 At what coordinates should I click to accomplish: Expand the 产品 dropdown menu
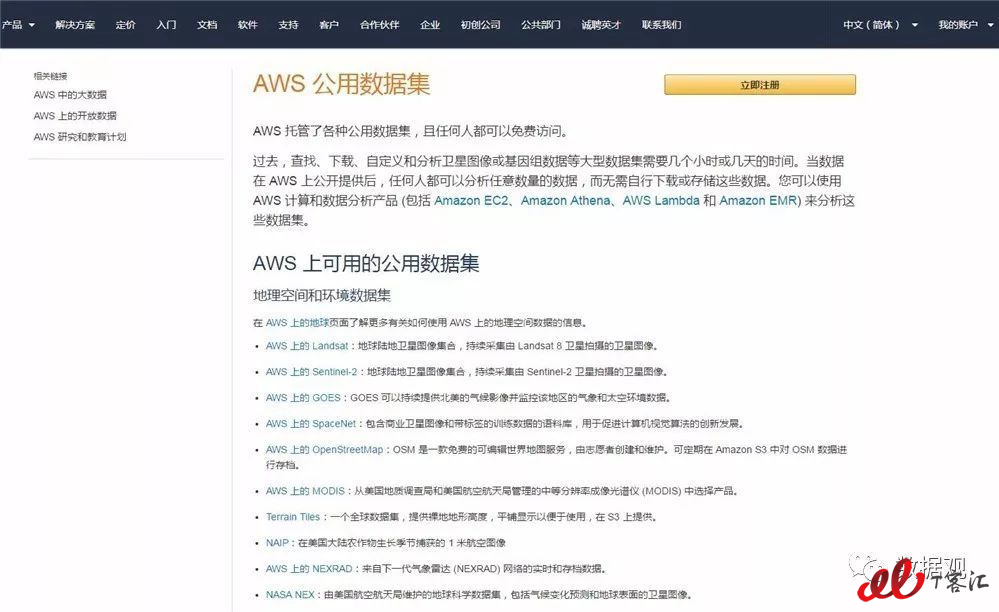tap(18, 25)
